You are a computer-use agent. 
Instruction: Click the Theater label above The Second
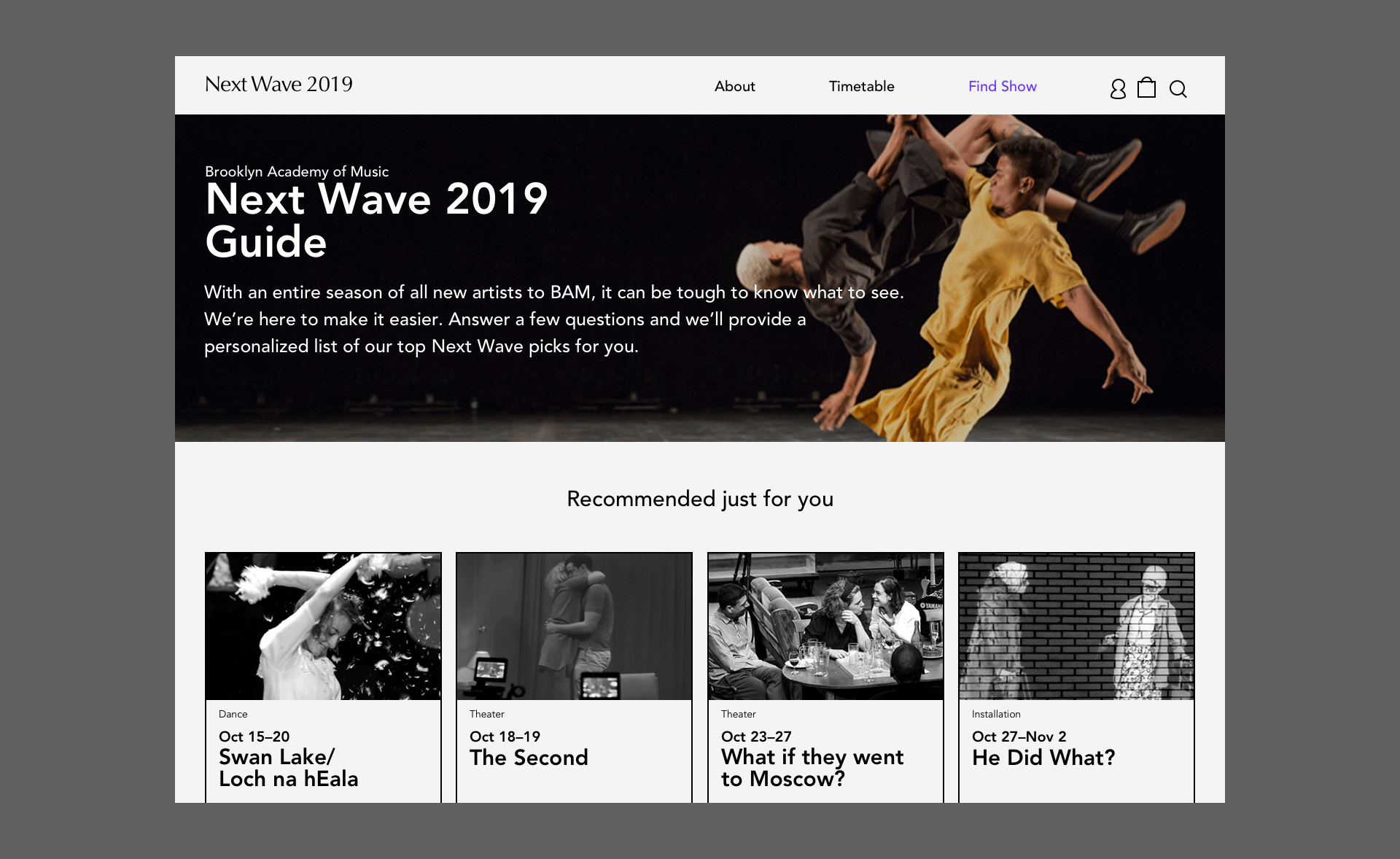tap(487, 714)
